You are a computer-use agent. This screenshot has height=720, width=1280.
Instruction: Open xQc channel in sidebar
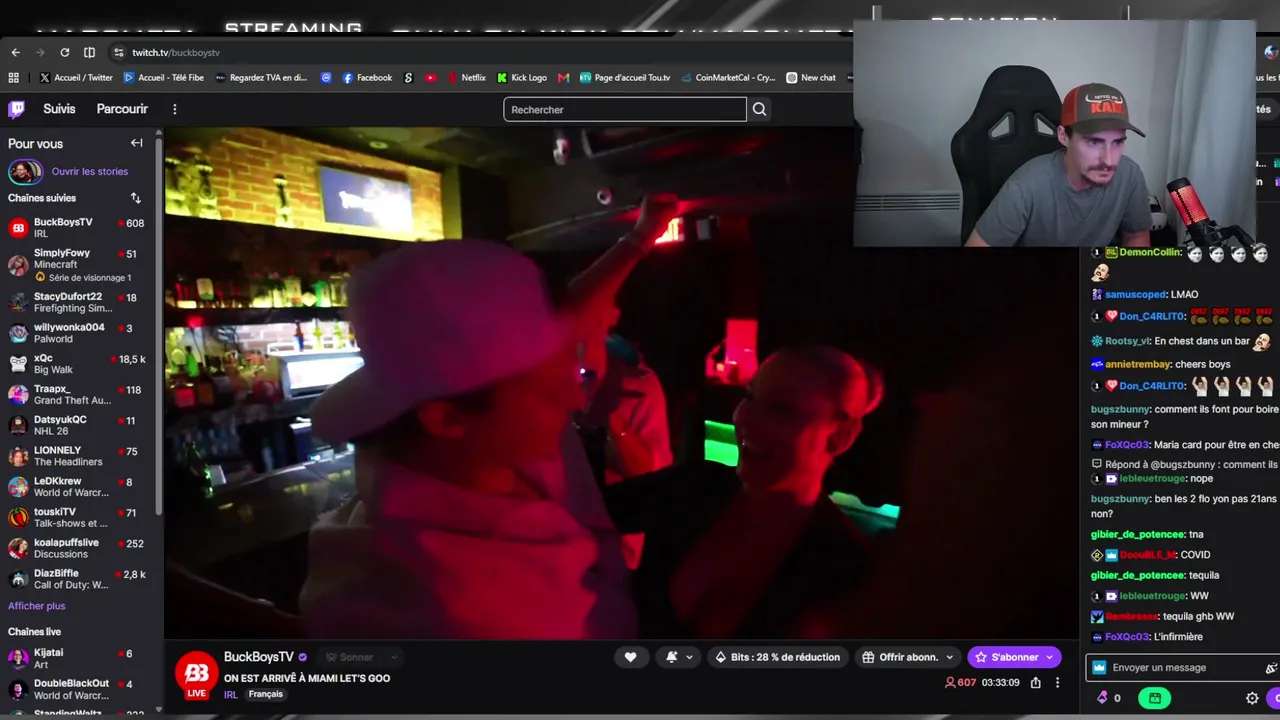pos(77,364)
